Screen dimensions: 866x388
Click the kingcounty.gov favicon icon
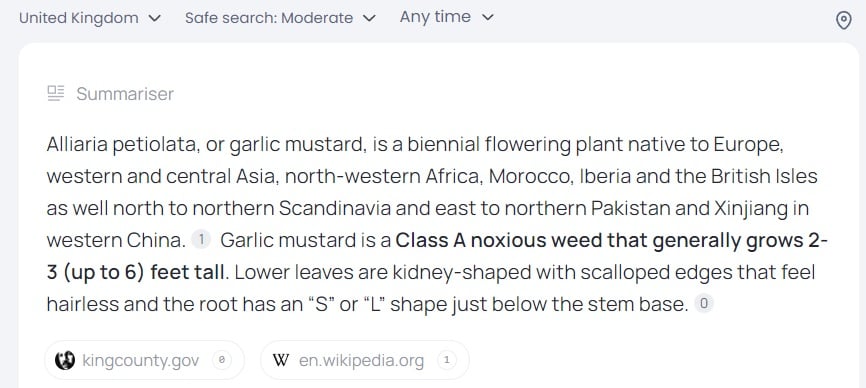[x=65, y=361]
